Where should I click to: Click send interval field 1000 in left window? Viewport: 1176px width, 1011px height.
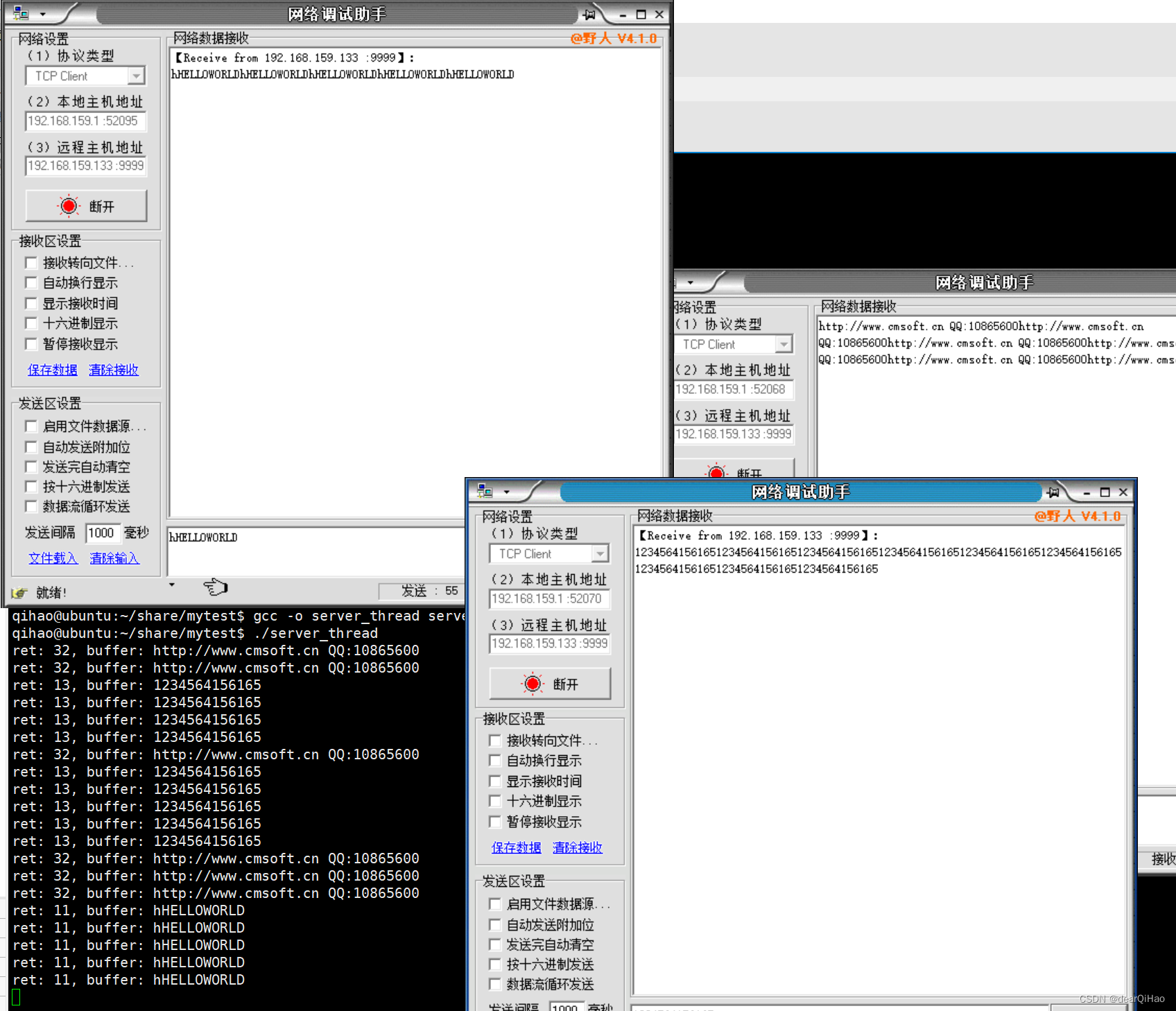pyautogui.click(x=103, y=533)
